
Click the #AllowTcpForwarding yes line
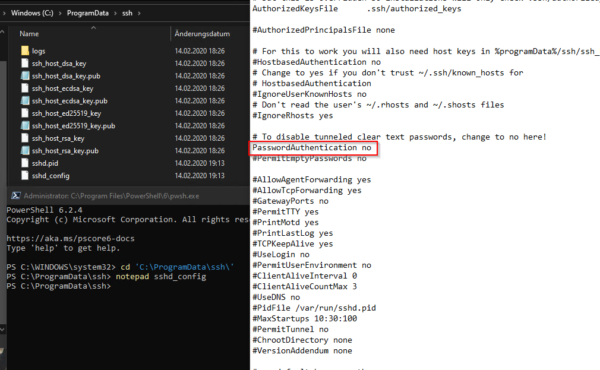click(x=307, y=190)
